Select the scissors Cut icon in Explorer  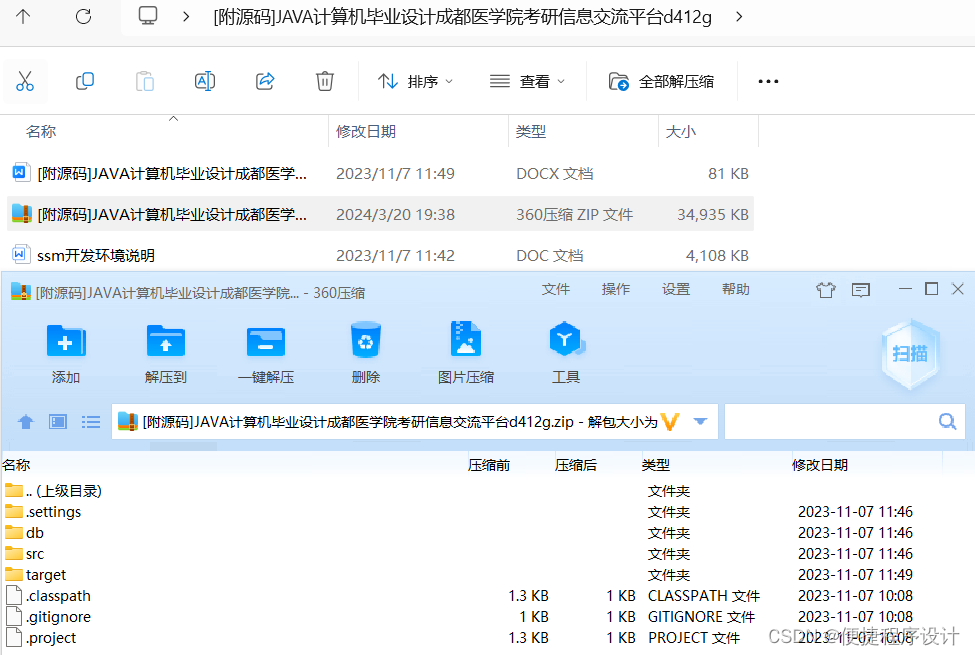coord(25,81)
